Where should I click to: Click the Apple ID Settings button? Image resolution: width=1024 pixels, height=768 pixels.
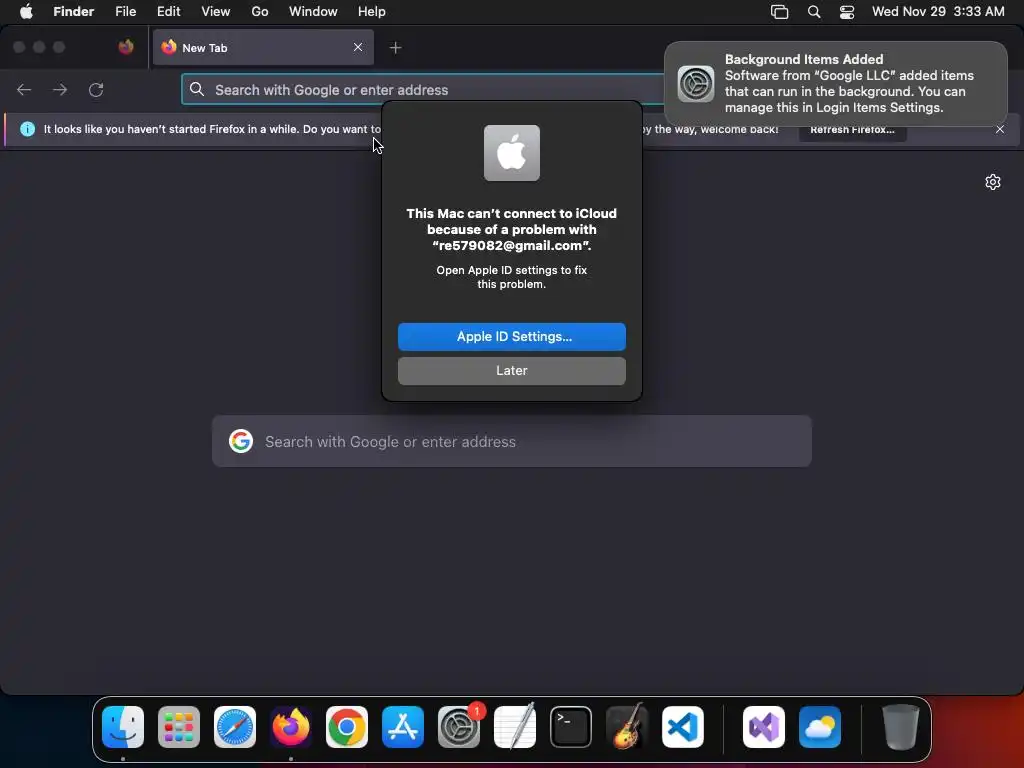[x=511, y=336]
